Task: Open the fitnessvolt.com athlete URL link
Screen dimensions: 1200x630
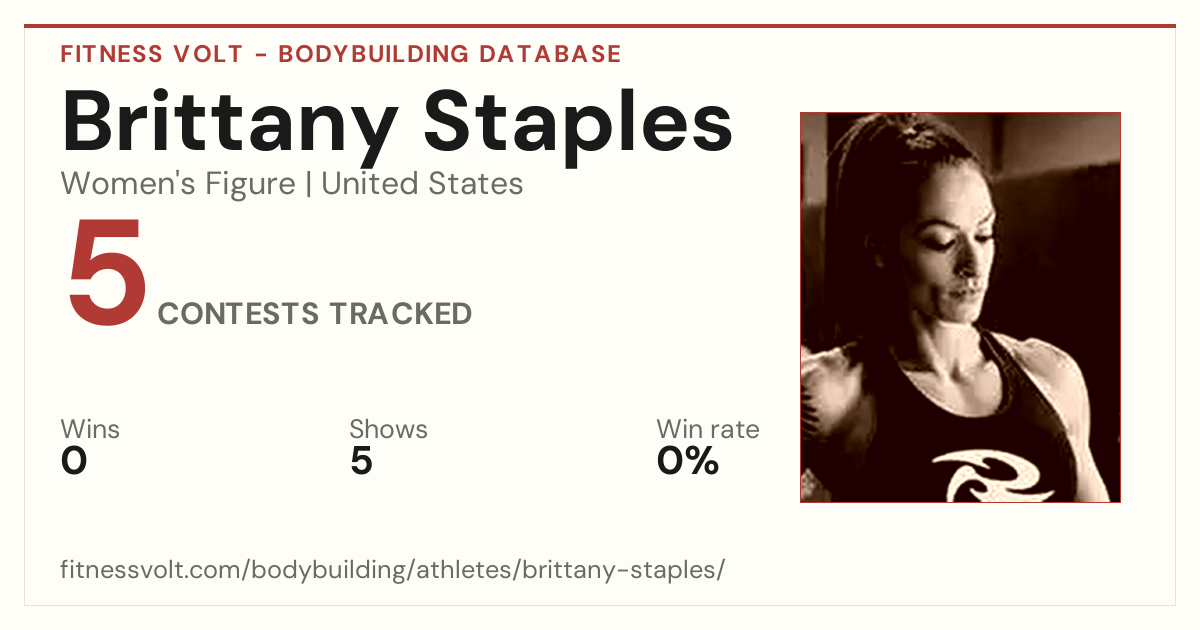Action: (392, 570)
